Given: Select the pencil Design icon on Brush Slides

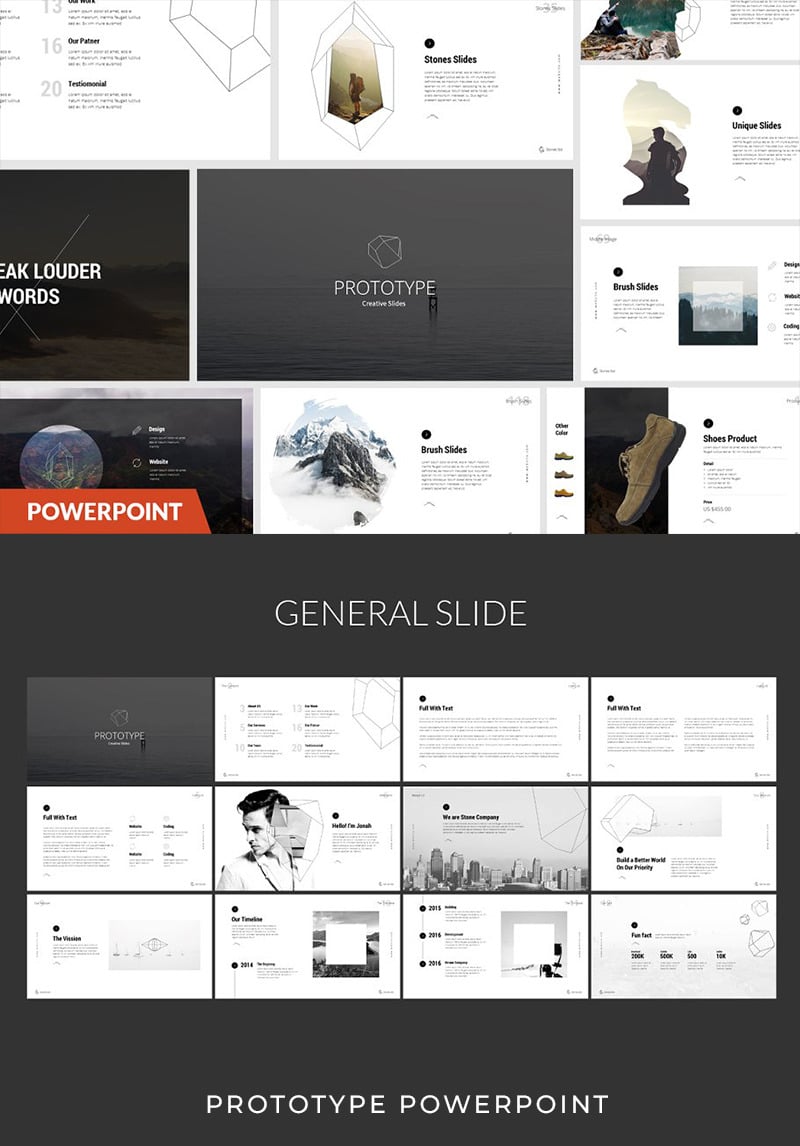Looking at the screenshot, I should pos(771,264).
